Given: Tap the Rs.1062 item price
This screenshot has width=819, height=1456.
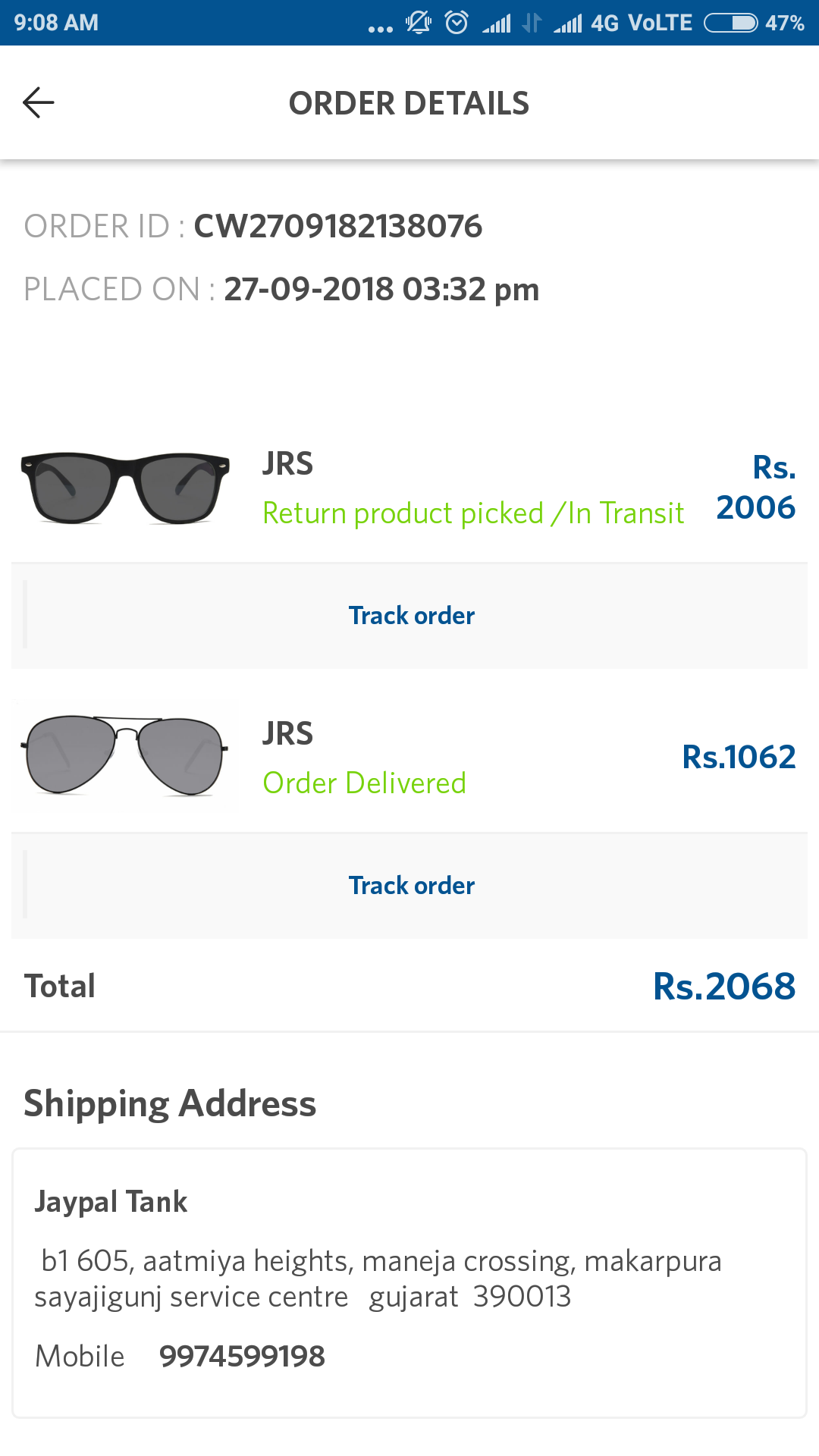Looking at the screenshot, I should tap(739, 757).
